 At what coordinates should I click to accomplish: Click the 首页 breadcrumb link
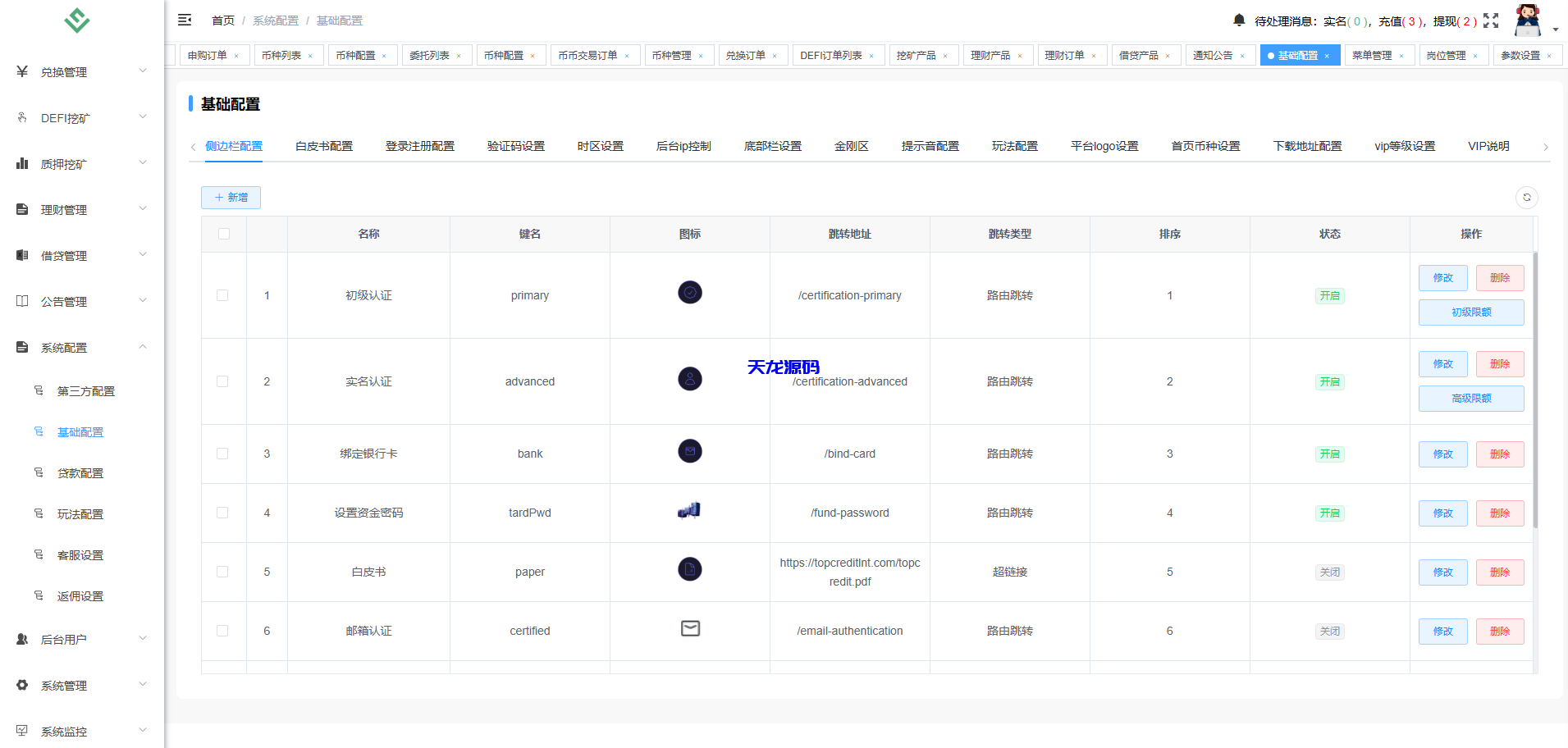(x=222, y=20)
